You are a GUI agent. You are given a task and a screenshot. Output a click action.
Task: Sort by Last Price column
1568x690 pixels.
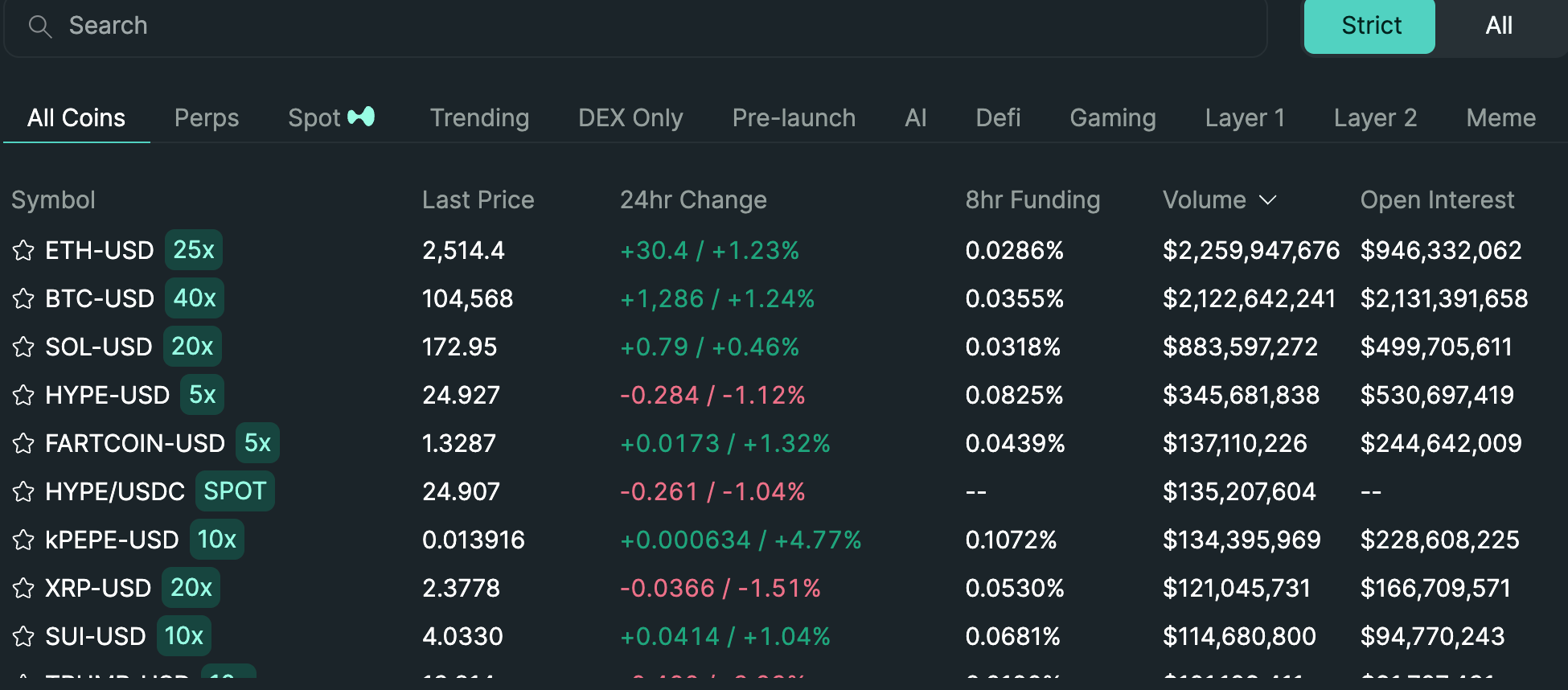point(478,199)
